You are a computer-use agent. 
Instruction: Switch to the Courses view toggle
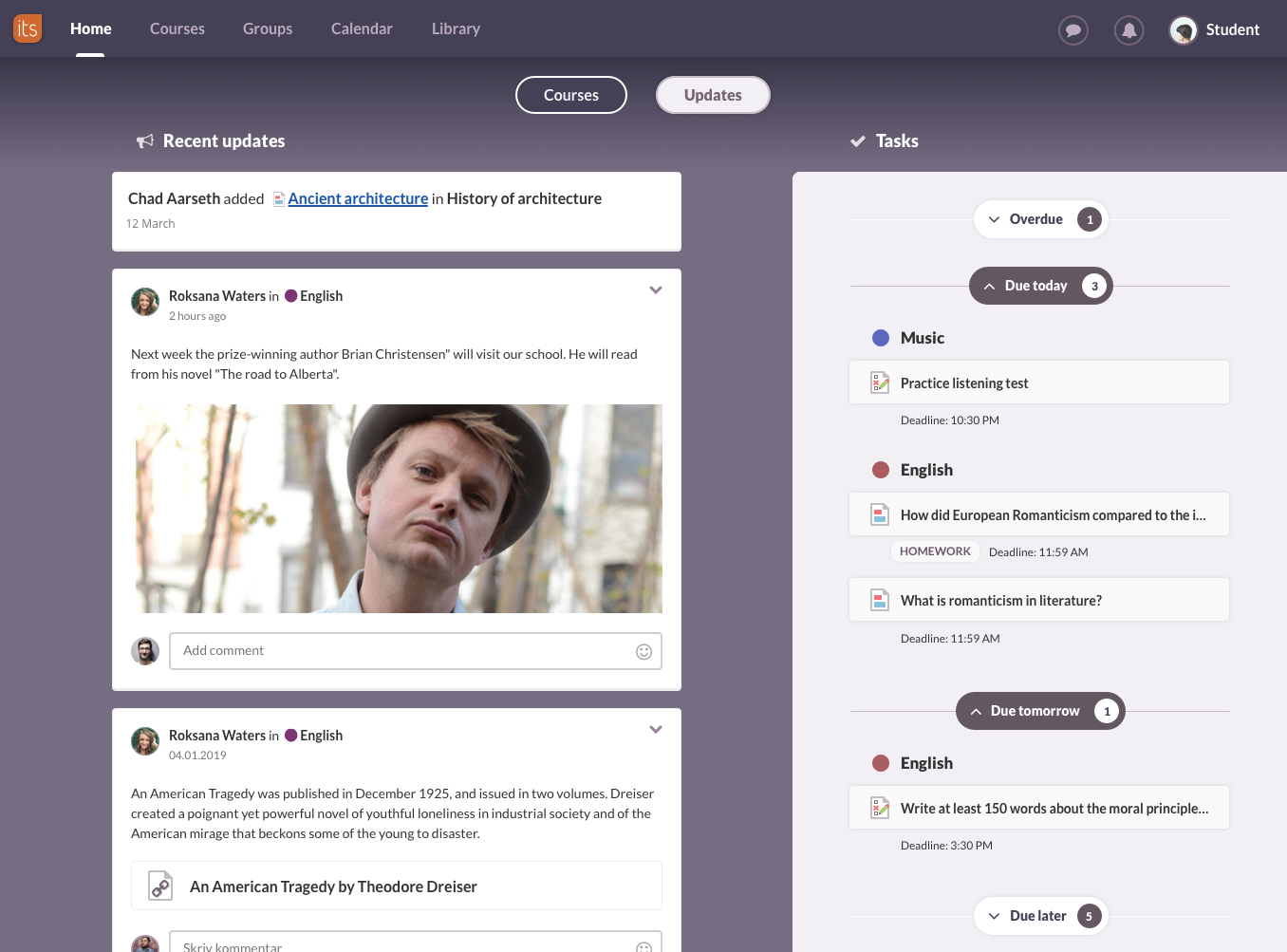pos(570,95)
